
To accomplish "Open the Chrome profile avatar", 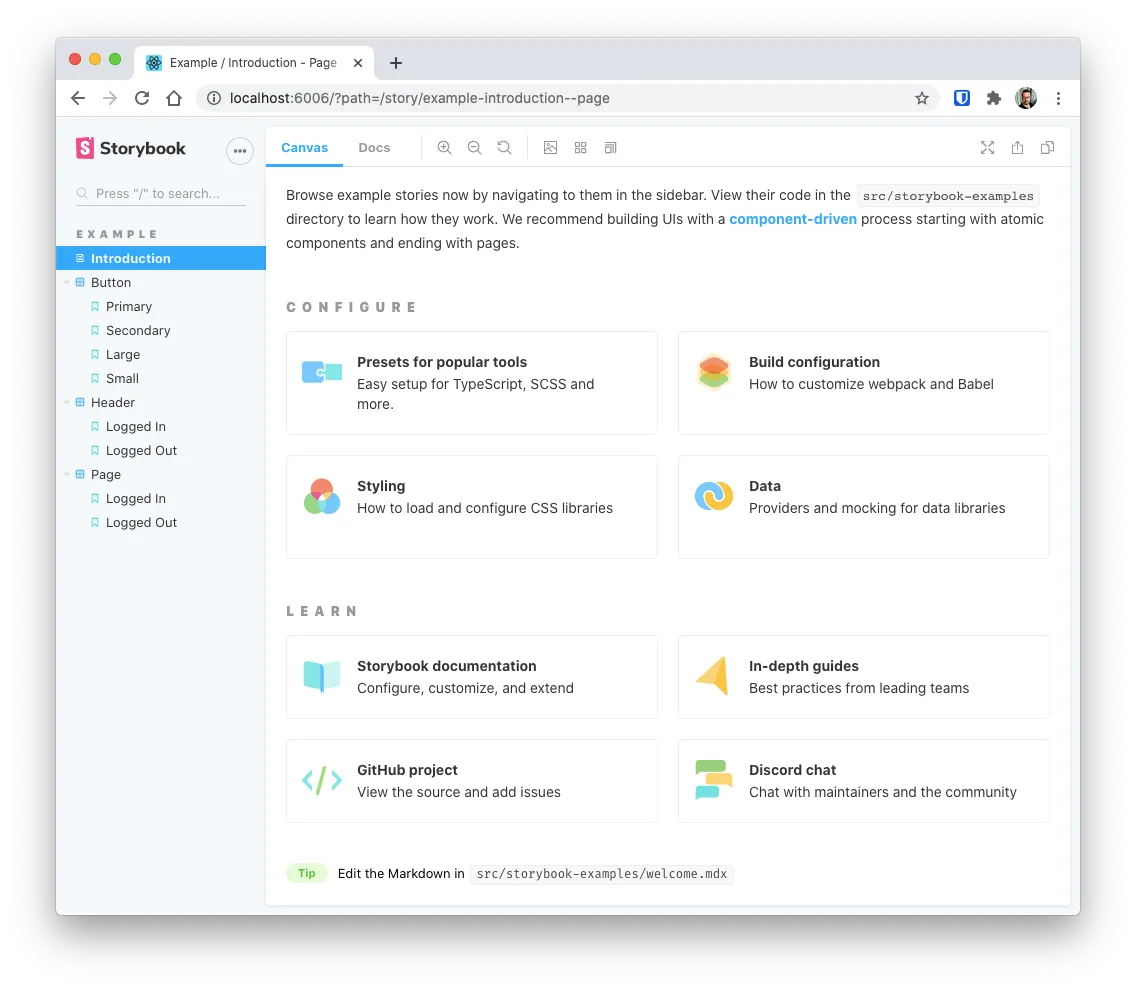I will point(1026,98).
